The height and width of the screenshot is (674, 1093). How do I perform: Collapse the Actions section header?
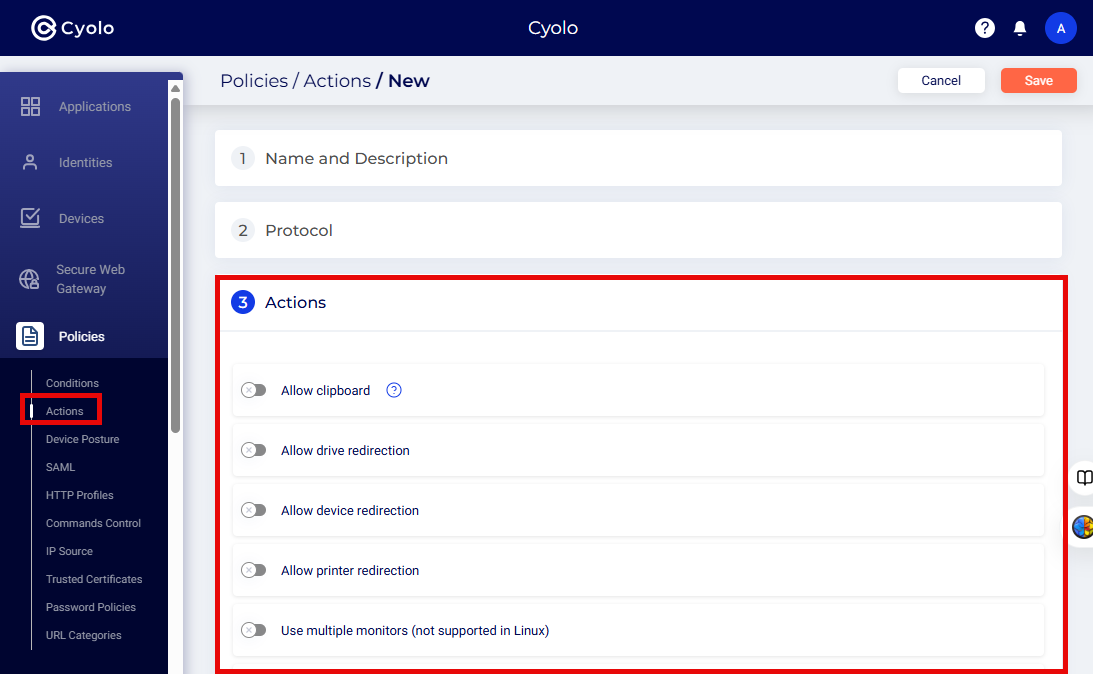tap(641, 302)
